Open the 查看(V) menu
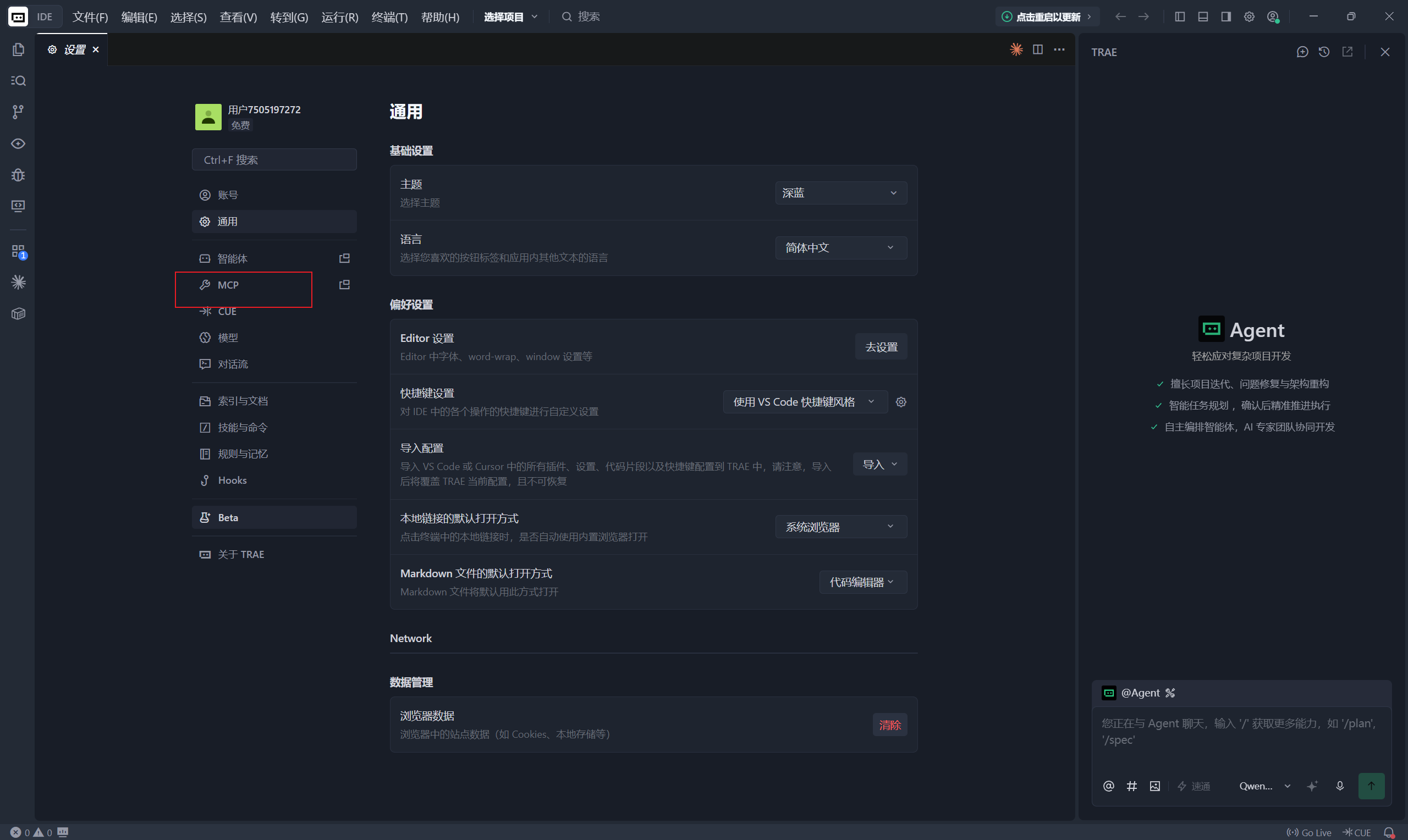1408x840 pixels. (238, 17)
